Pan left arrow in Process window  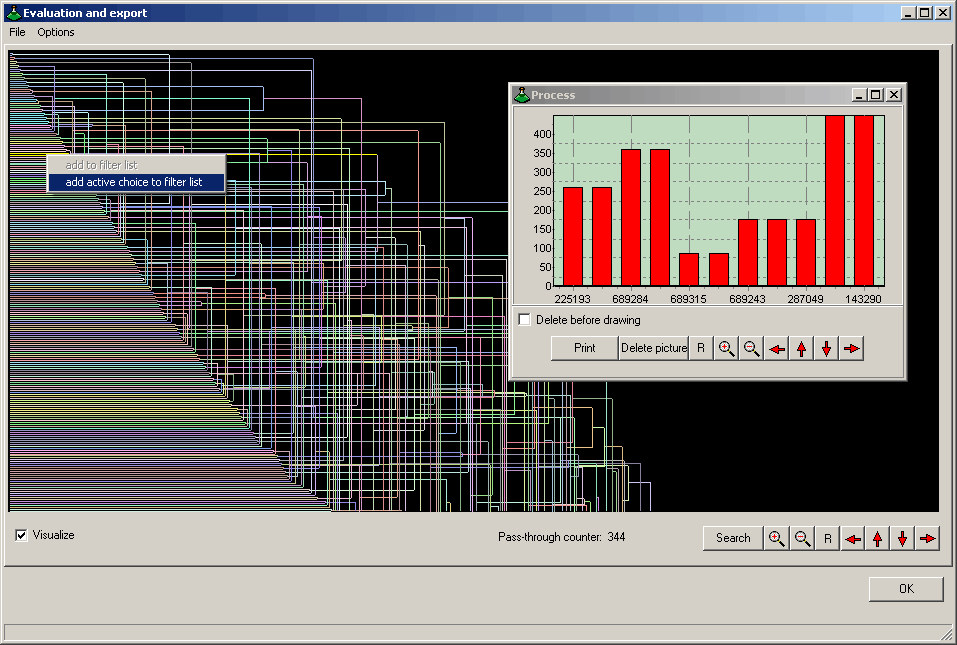[776, 348]
